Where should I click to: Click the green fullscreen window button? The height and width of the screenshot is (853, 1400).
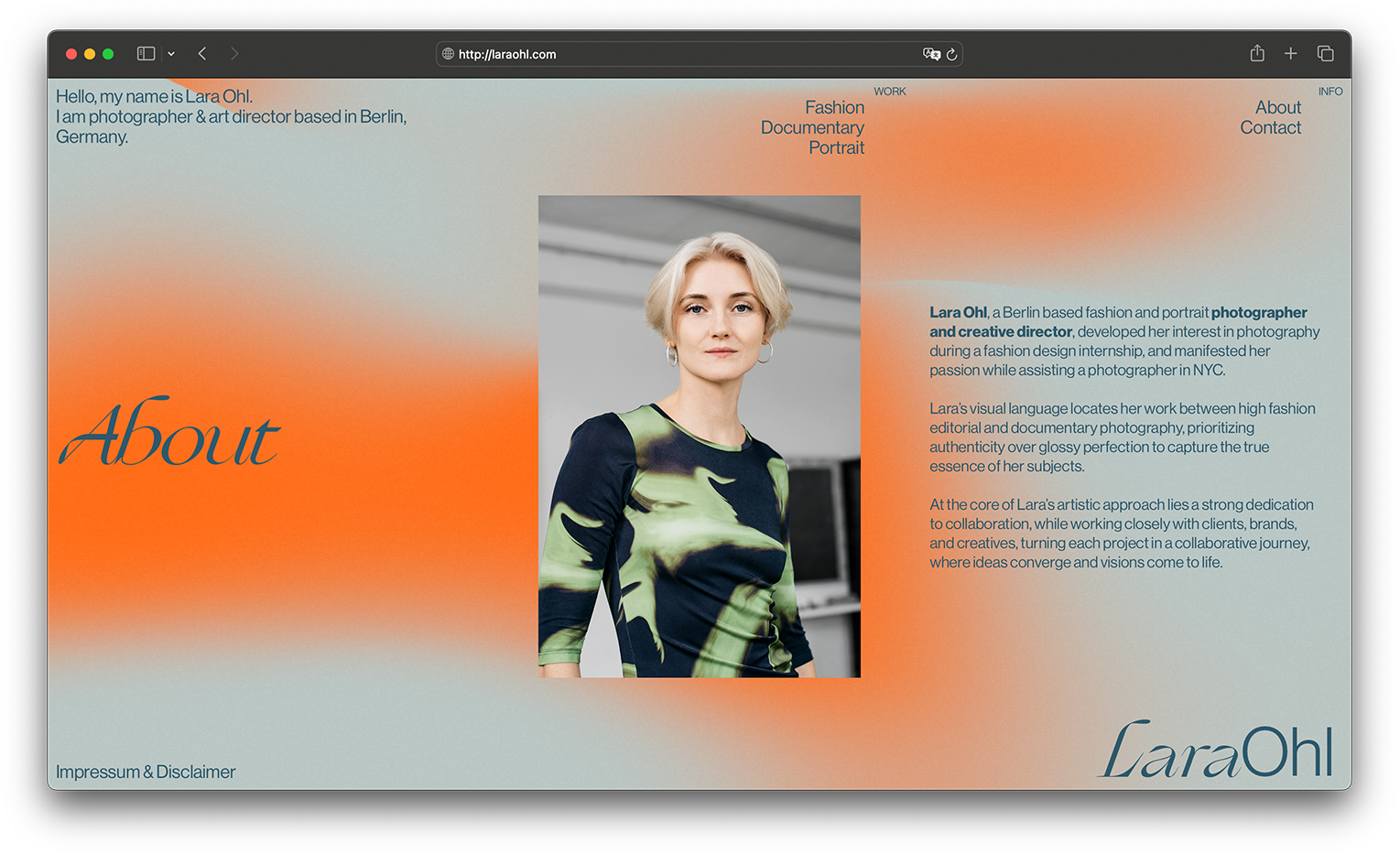tap(108, 54)
